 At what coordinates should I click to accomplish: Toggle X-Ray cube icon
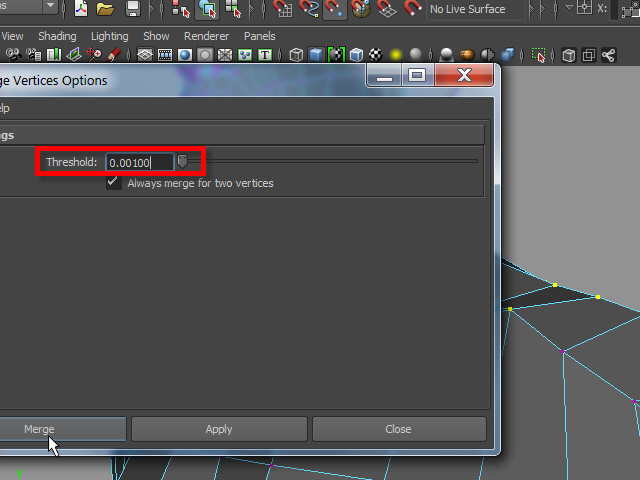coord(569,55)
